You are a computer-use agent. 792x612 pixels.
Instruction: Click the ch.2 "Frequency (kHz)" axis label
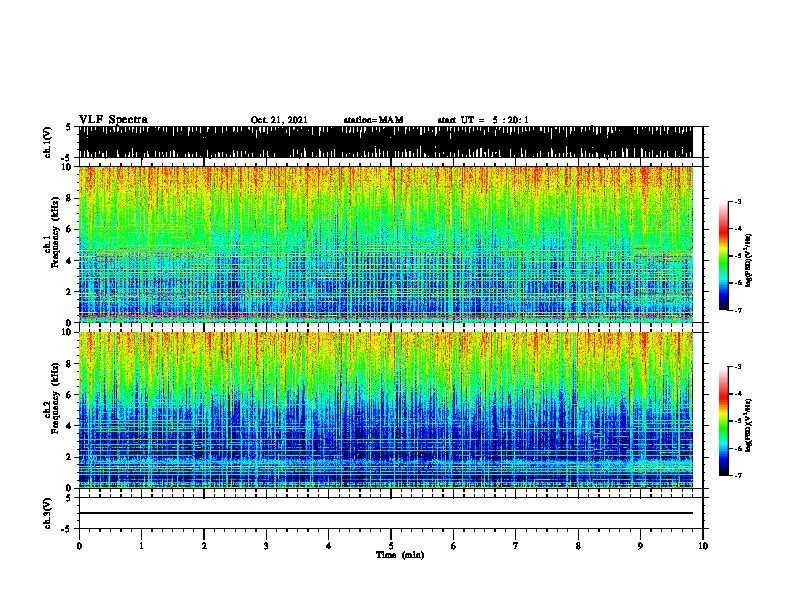55,398
